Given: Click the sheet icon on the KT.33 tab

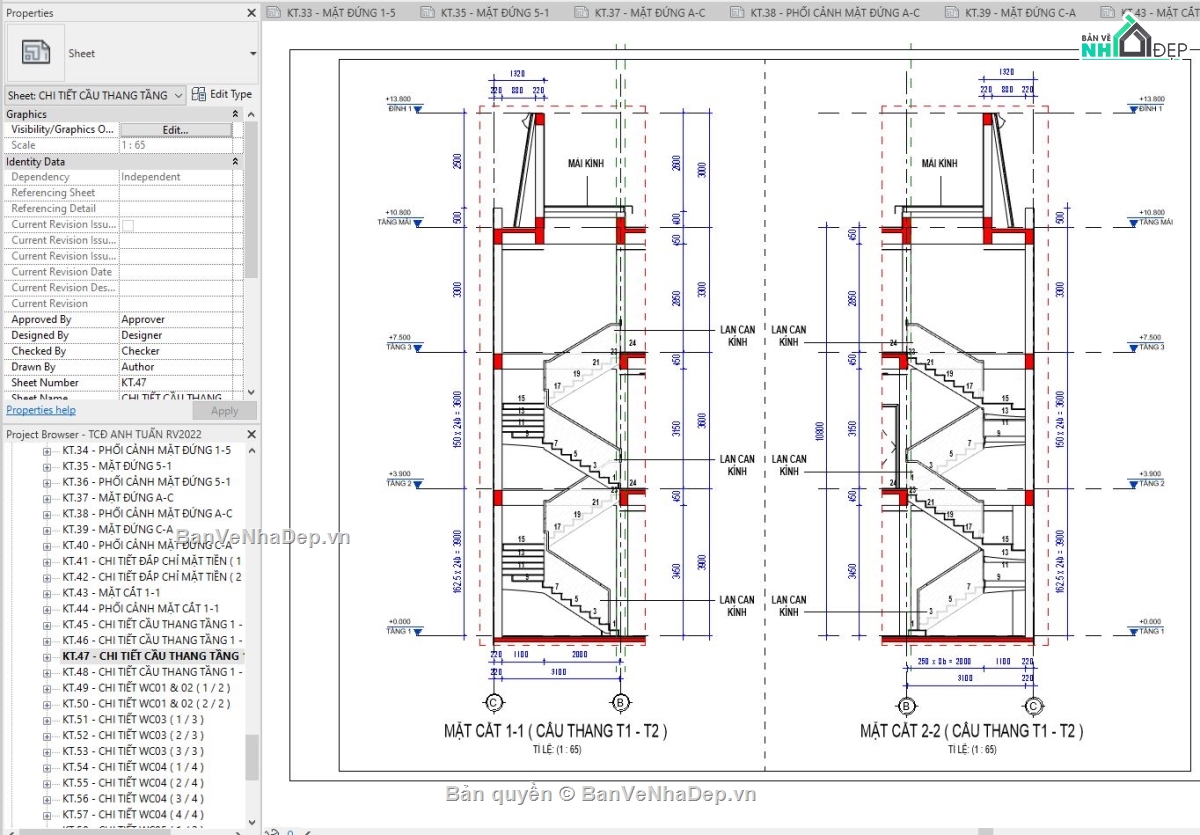Looking at the screenshot, I should tap(272, 12).
